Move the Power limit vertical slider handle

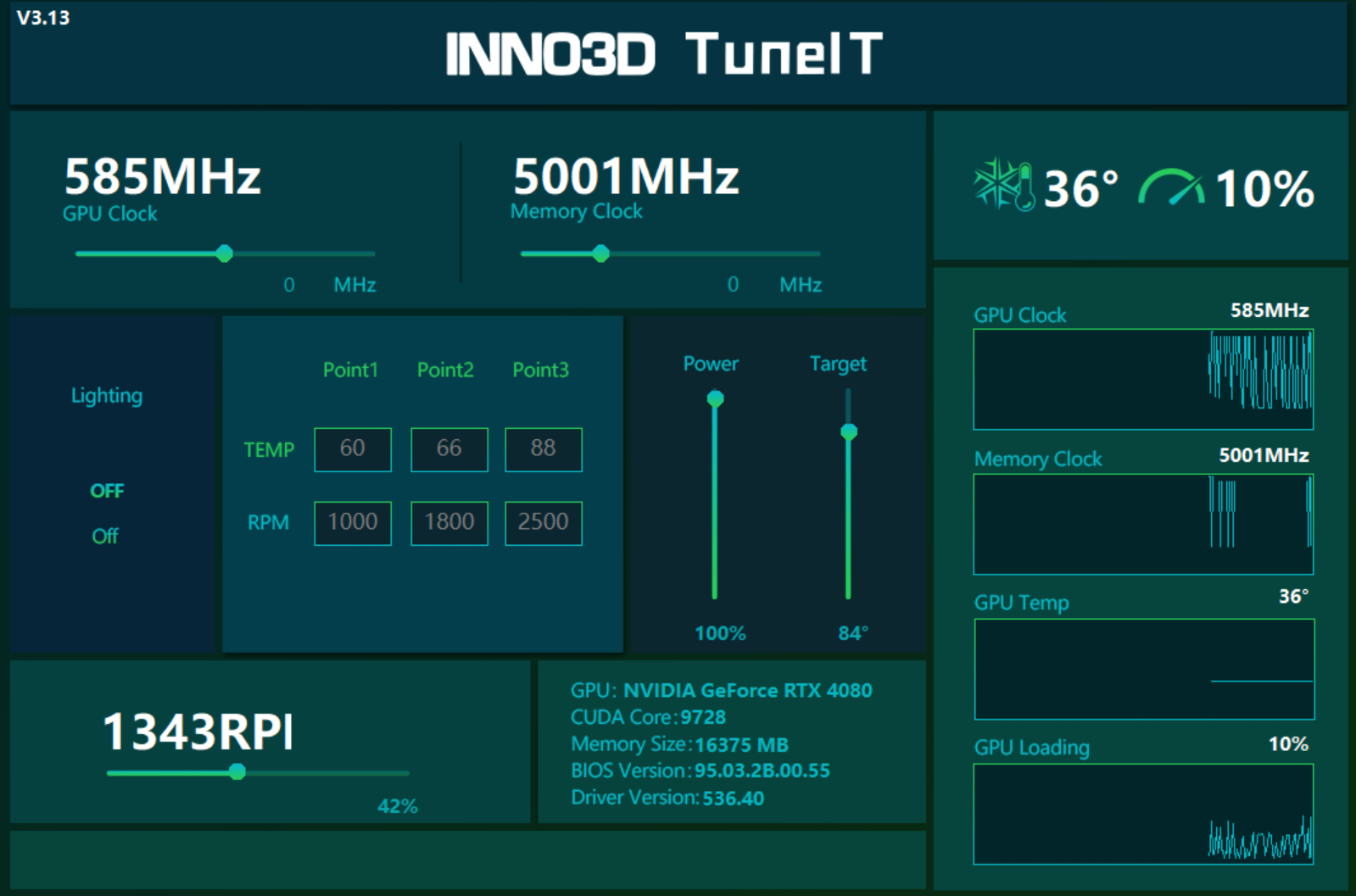(715, 398)
